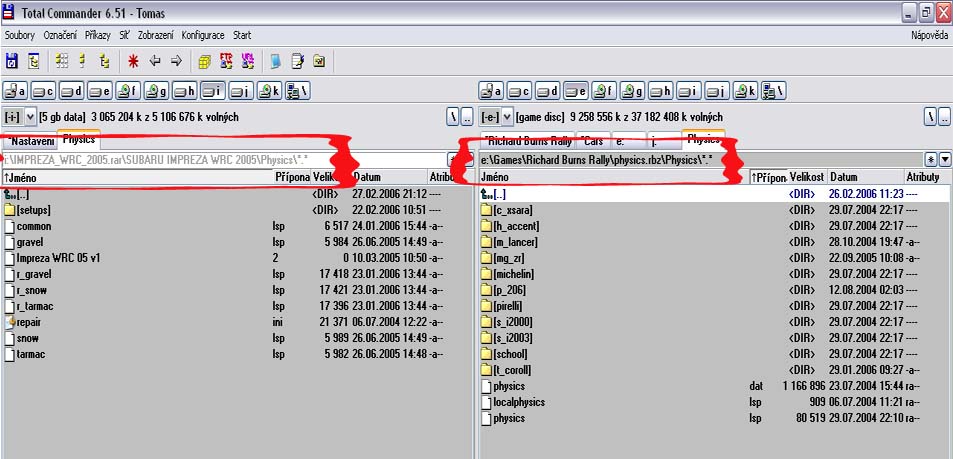The height and width of the screenshot is (459, 953).
Task: Select CD drive g in left panel
Action: pos(157,91)
